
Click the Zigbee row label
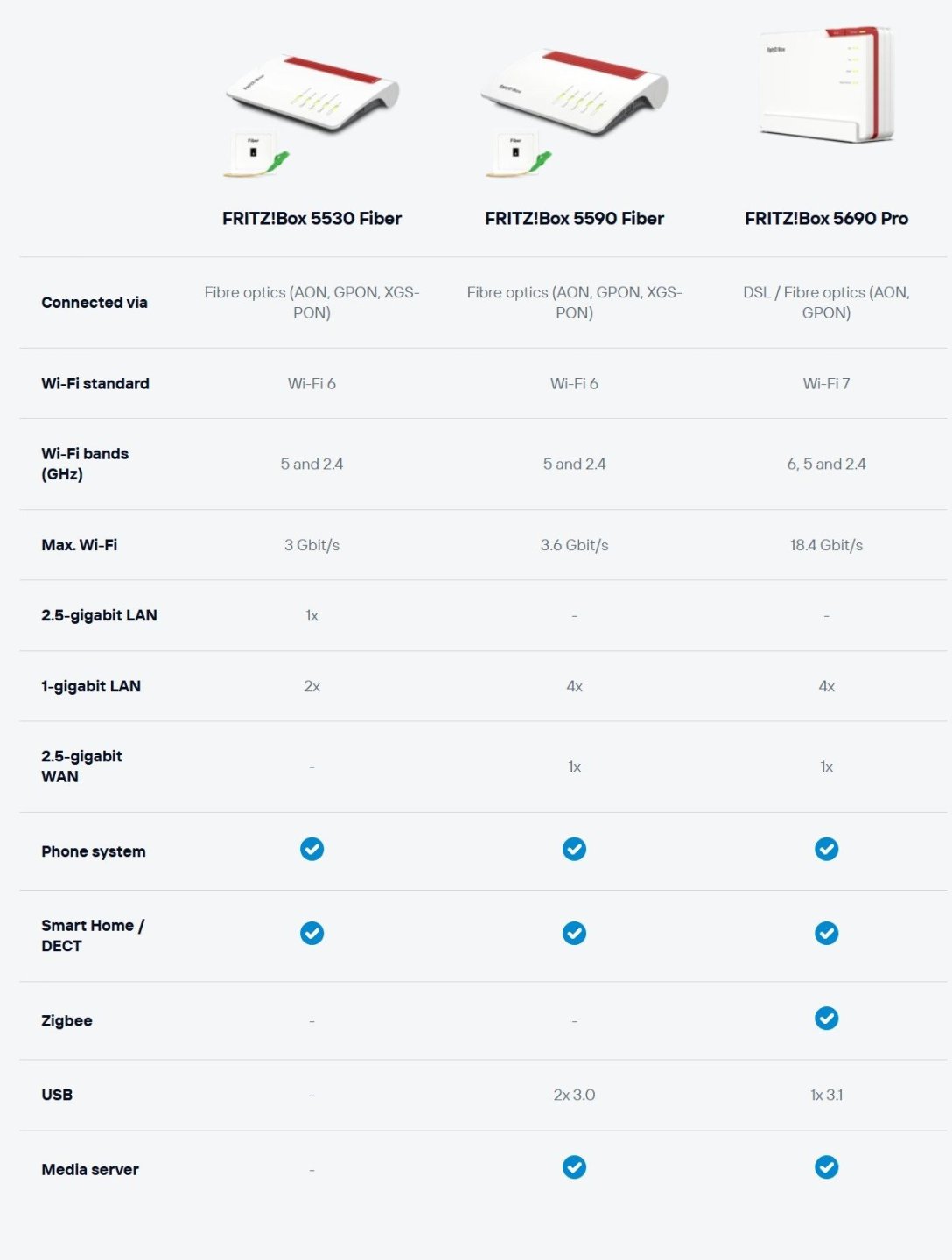tap(66, 1020)
